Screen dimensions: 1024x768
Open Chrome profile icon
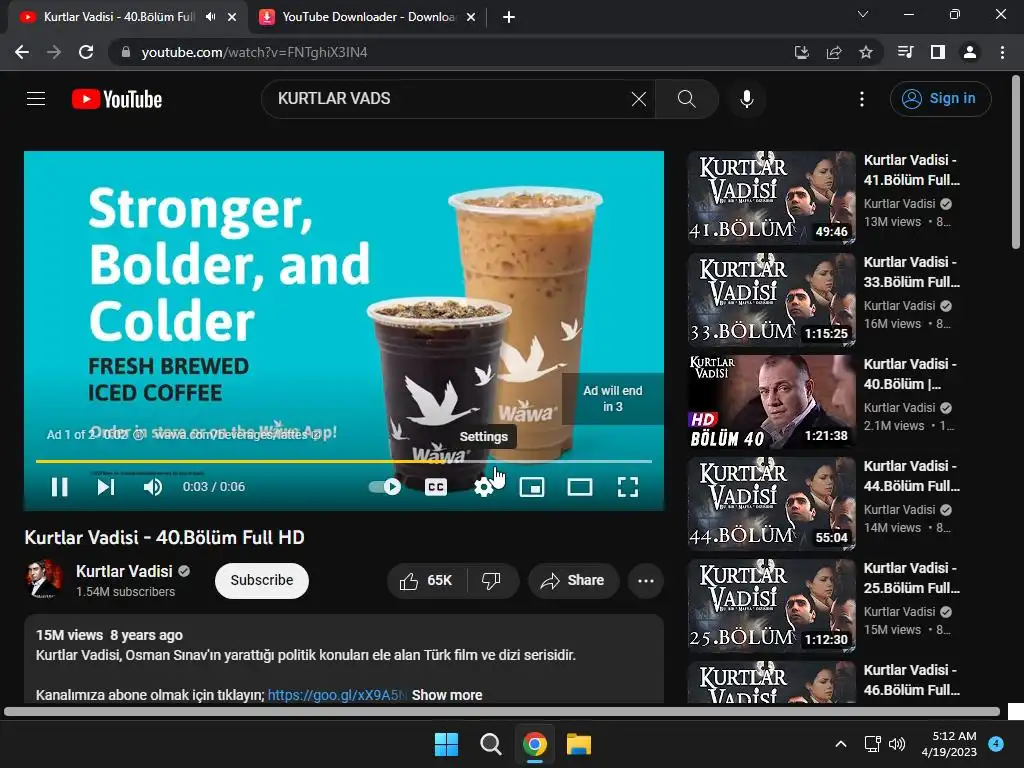[x=970, y=52]
